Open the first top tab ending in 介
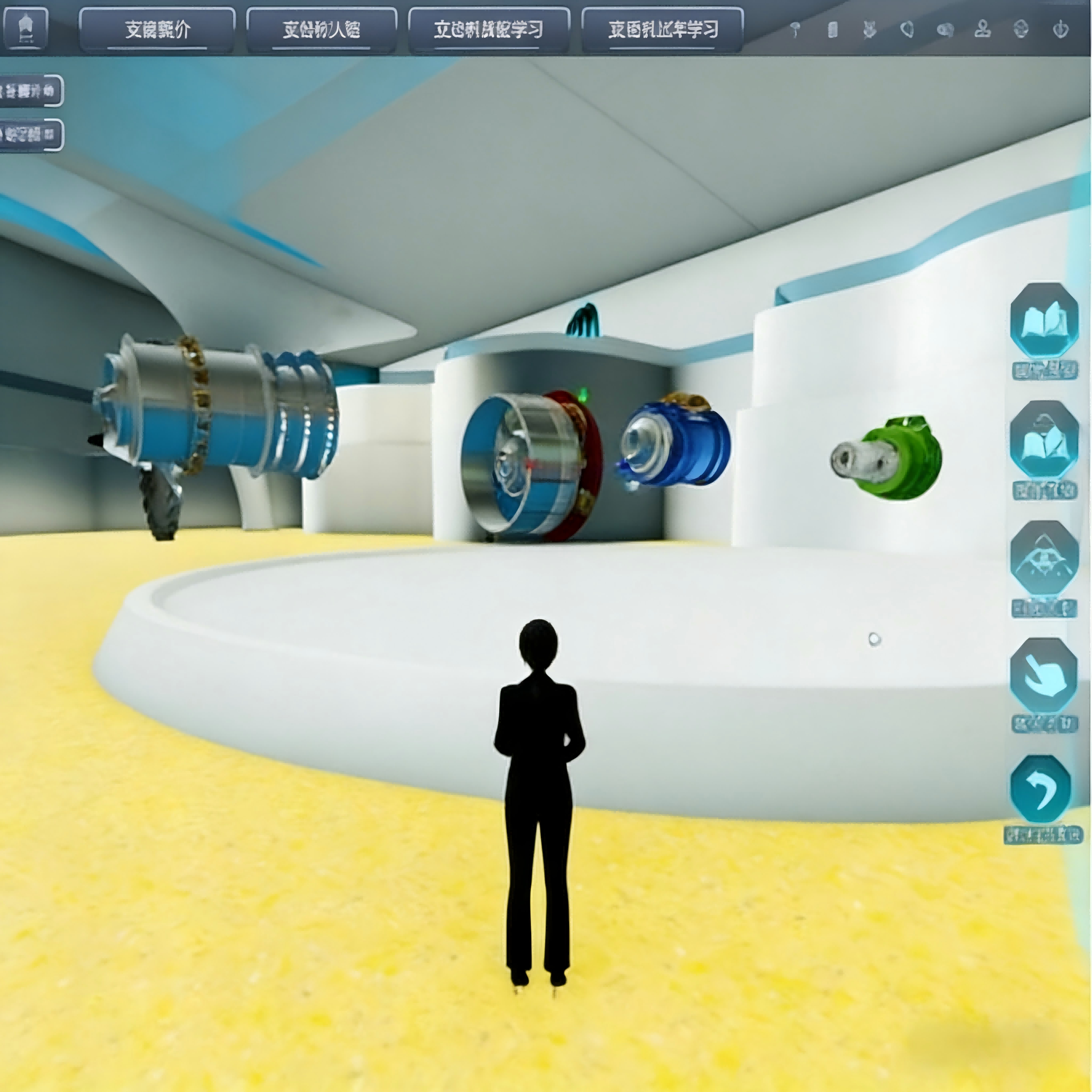The image size is (1092, 1092). tap(157, 30)
